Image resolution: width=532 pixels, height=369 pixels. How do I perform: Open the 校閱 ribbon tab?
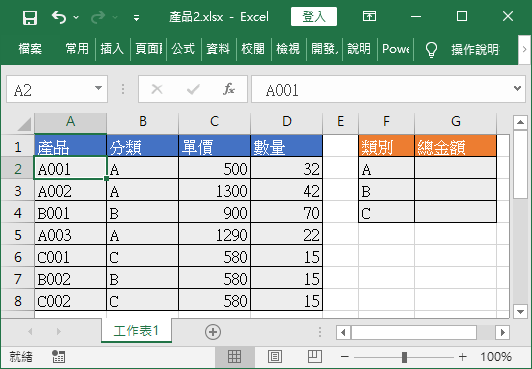[253, 49]
